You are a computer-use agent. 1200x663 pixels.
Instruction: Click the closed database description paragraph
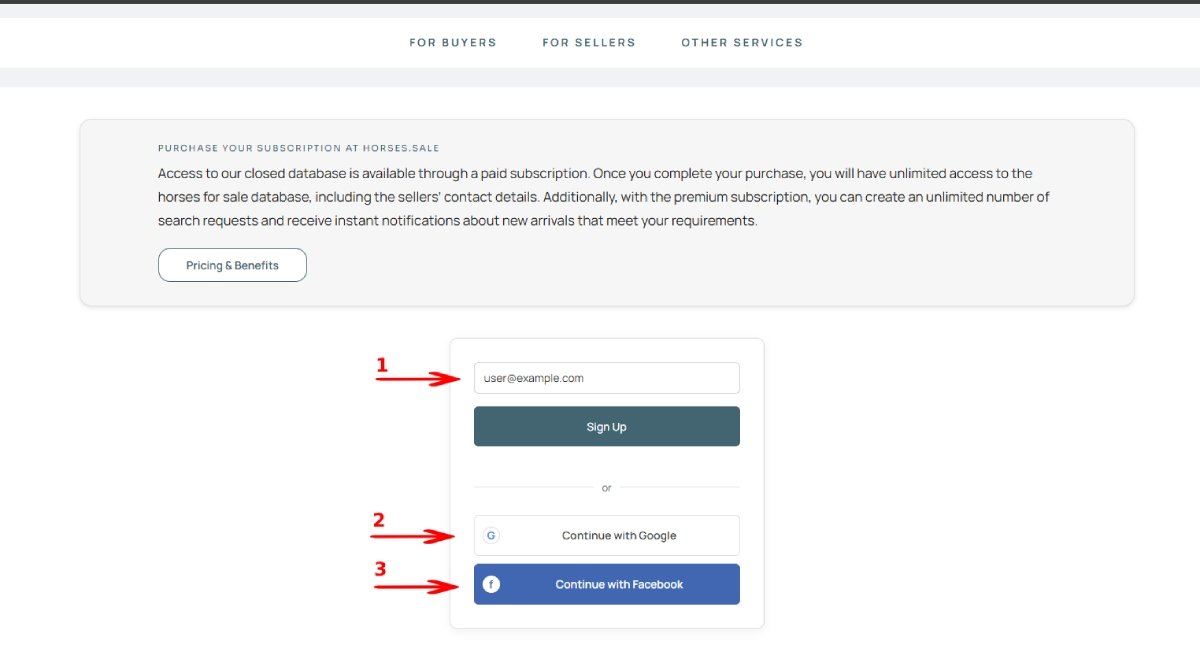click(x=603, y=197)
